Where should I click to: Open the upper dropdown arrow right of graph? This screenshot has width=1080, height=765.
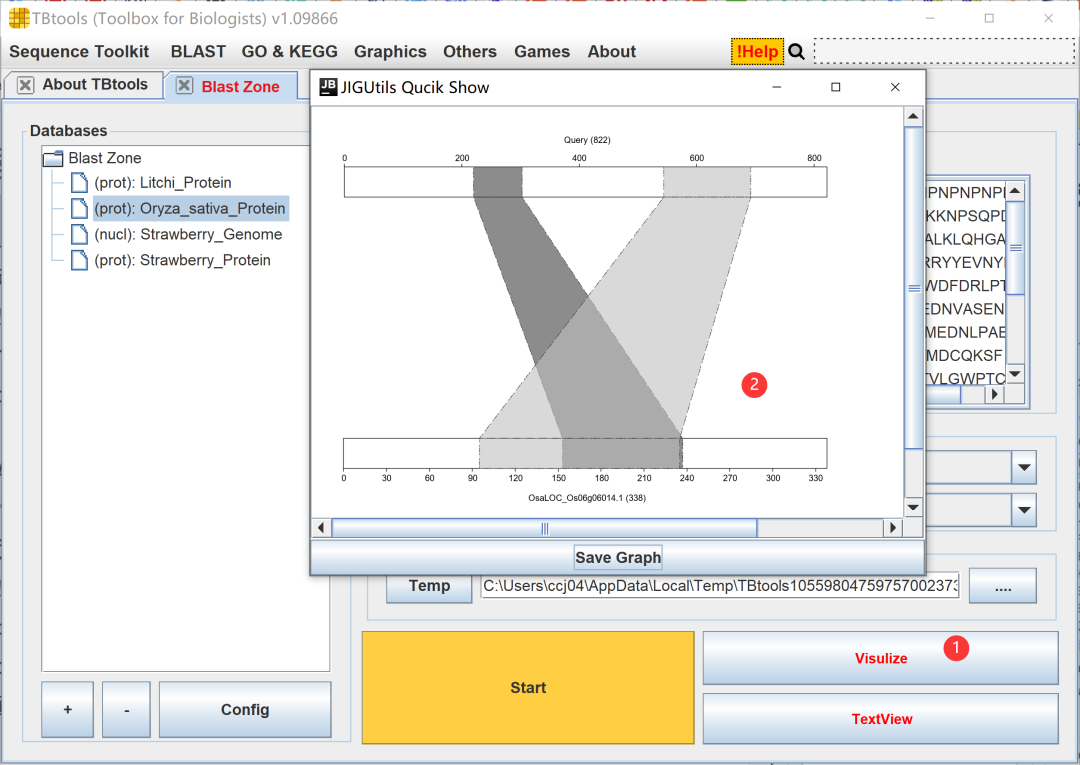pyautogui.click(x=1024, y=468)
